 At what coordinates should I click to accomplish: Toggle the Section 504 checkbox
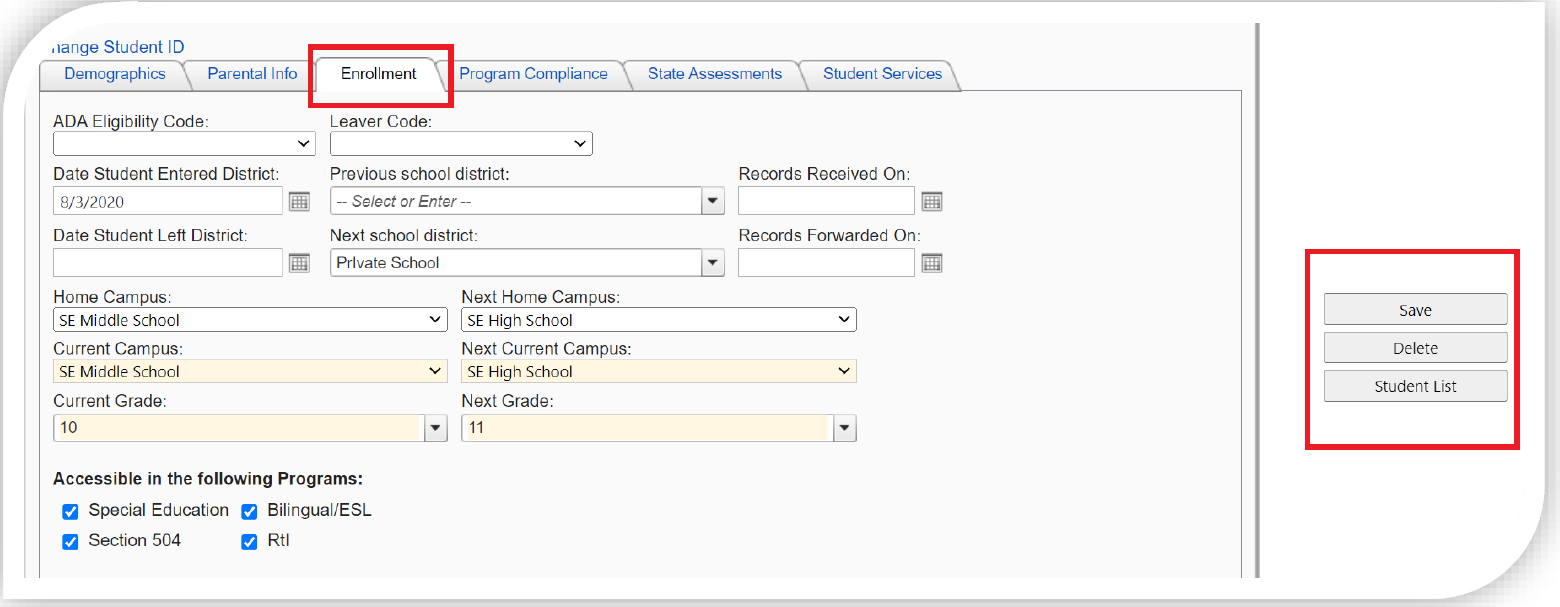(x=70, y=542)
